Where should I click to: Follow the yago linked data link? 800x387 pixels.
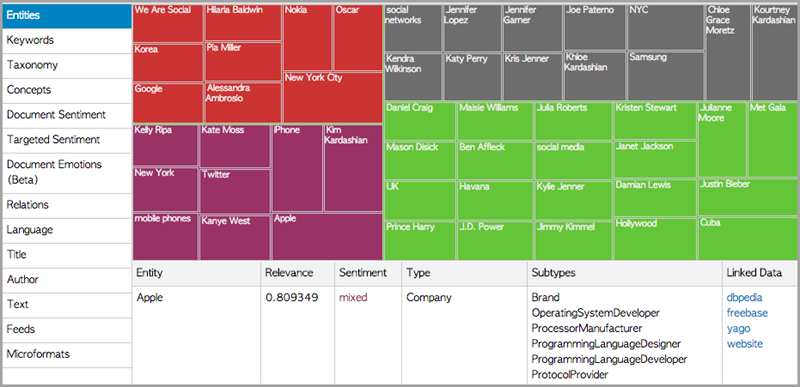[738, 328]
